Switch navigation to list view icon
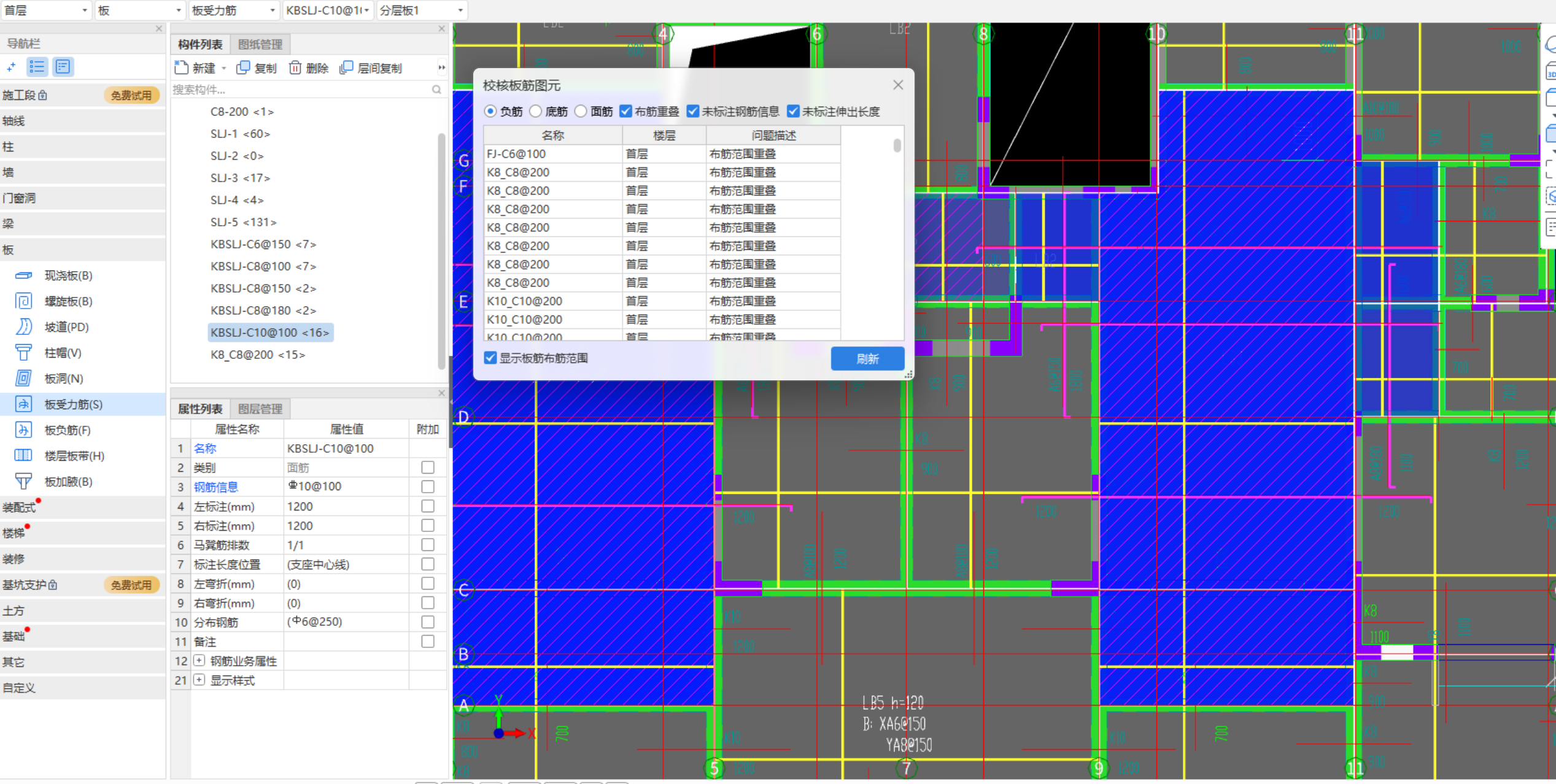Image resolution: width=1556 pixels, height=784 pixels. tap(37, 67)
